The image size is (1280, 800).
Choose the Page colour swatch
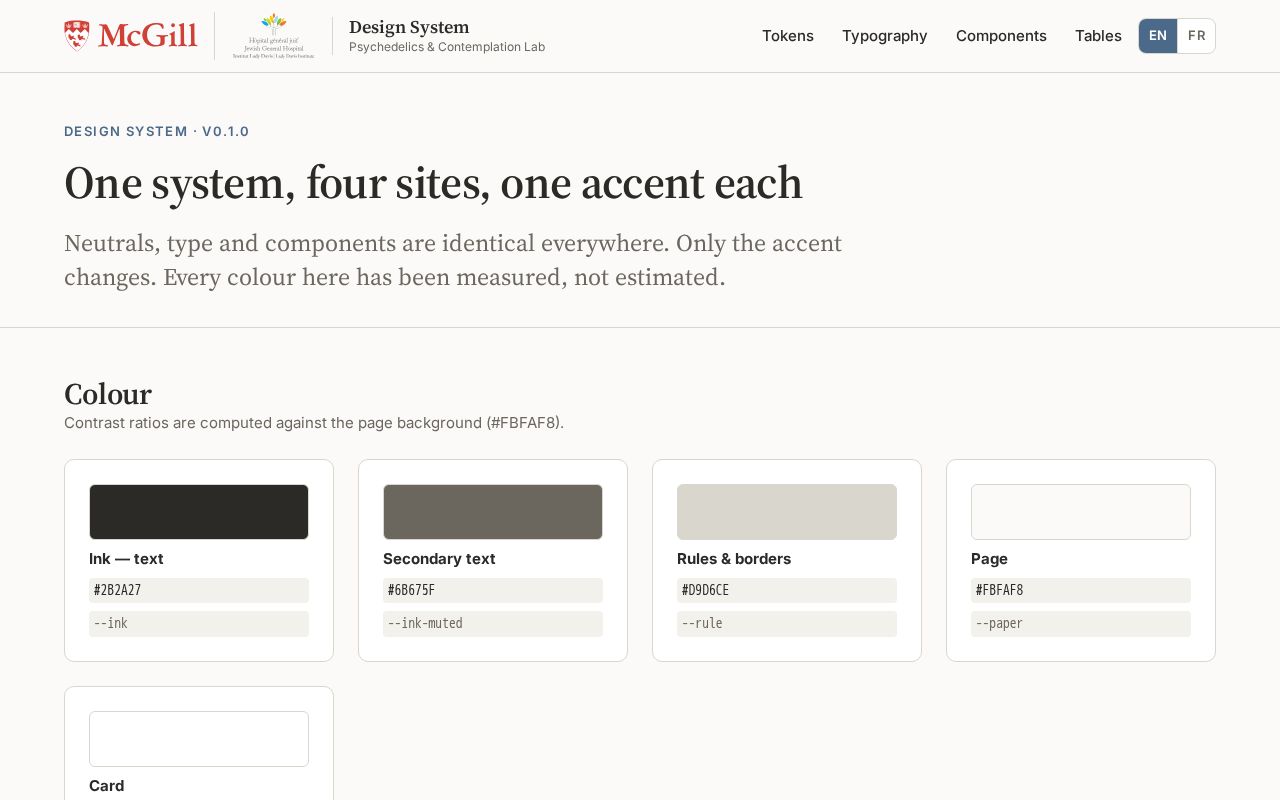pos(1081,512)
